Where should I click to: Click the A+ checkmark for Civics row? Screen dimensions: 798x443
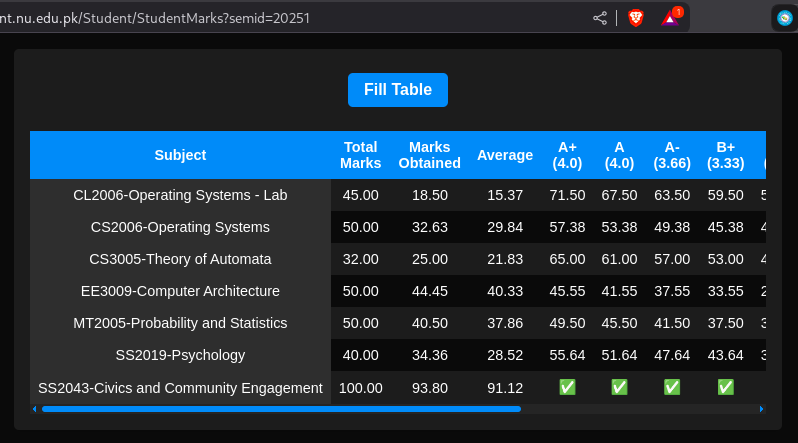point(567,387)
